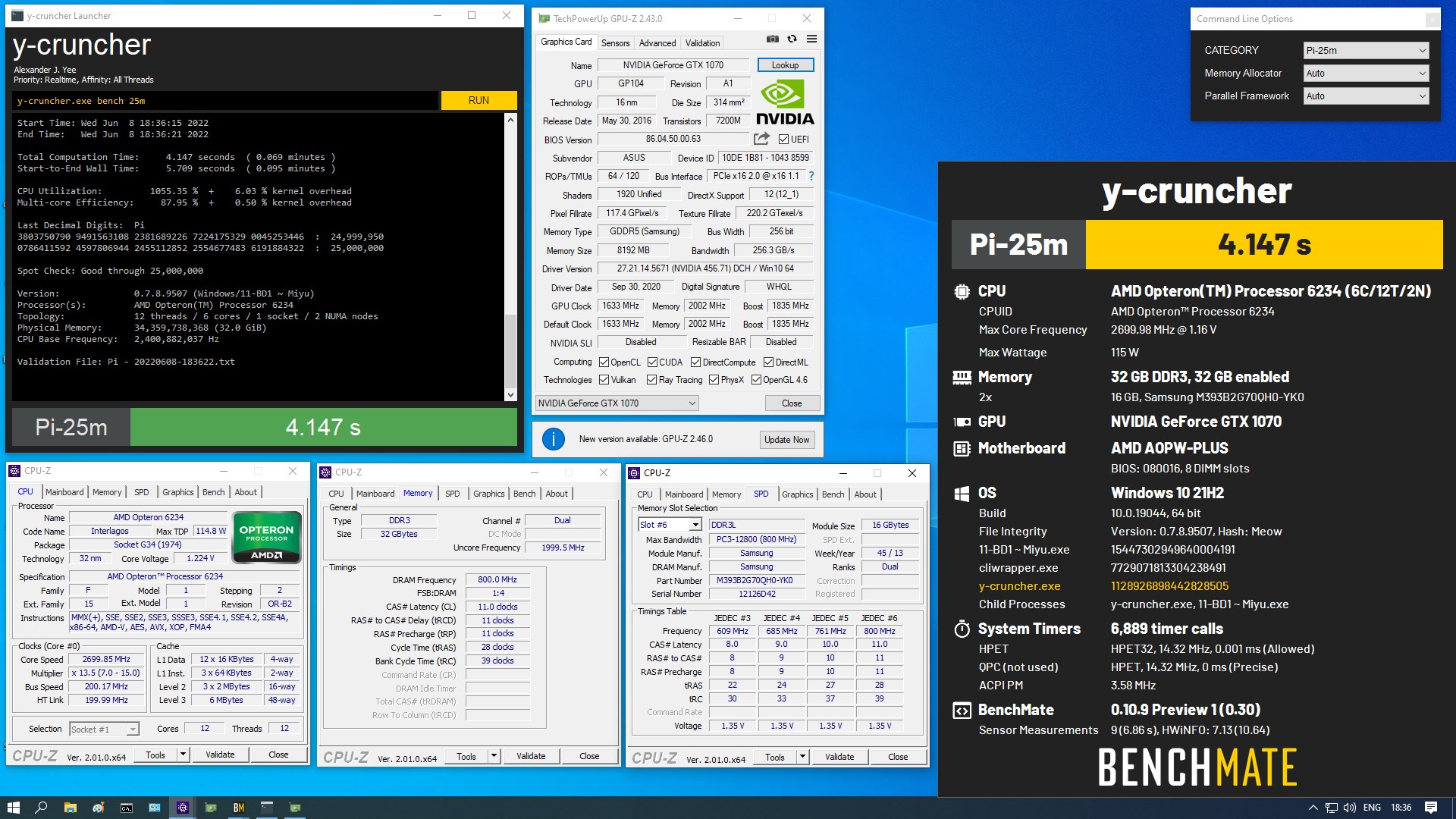Click the BenchMate OS Windows icon
The height and width of the screenshot is (819, 1456).
point(962,494)
